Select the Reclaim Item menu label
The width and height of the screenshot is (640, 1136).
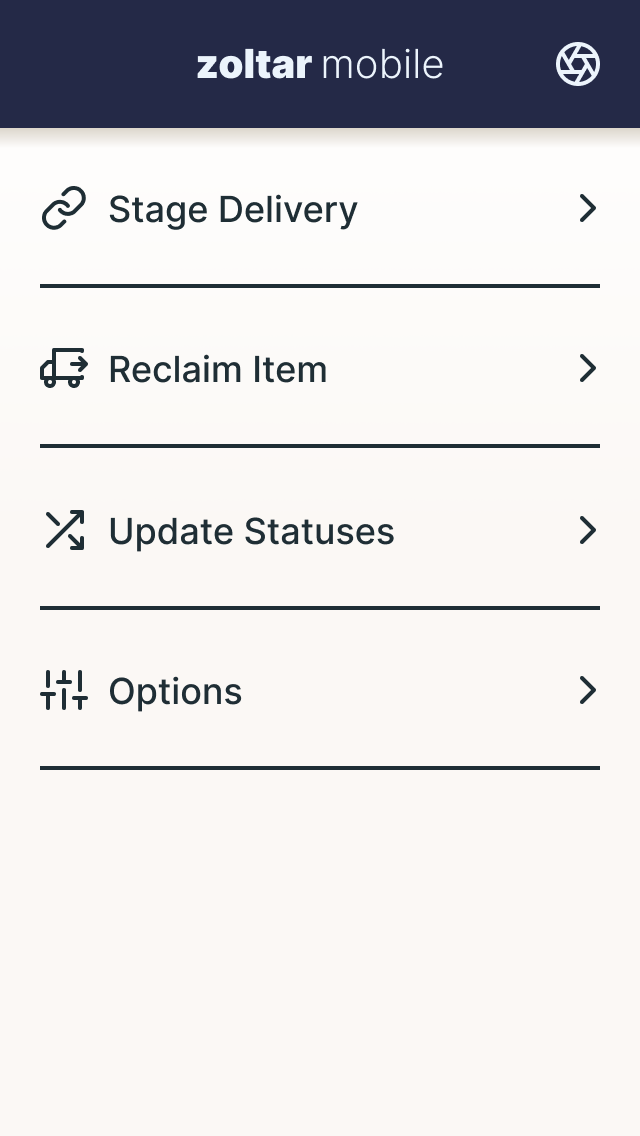point(218,370)
